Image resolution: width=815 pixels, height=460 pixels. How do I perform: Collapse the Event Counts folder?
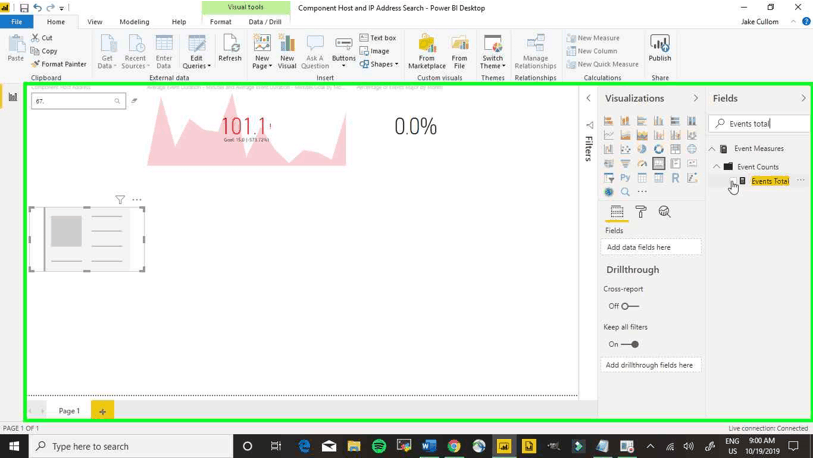tap(716, 167)
